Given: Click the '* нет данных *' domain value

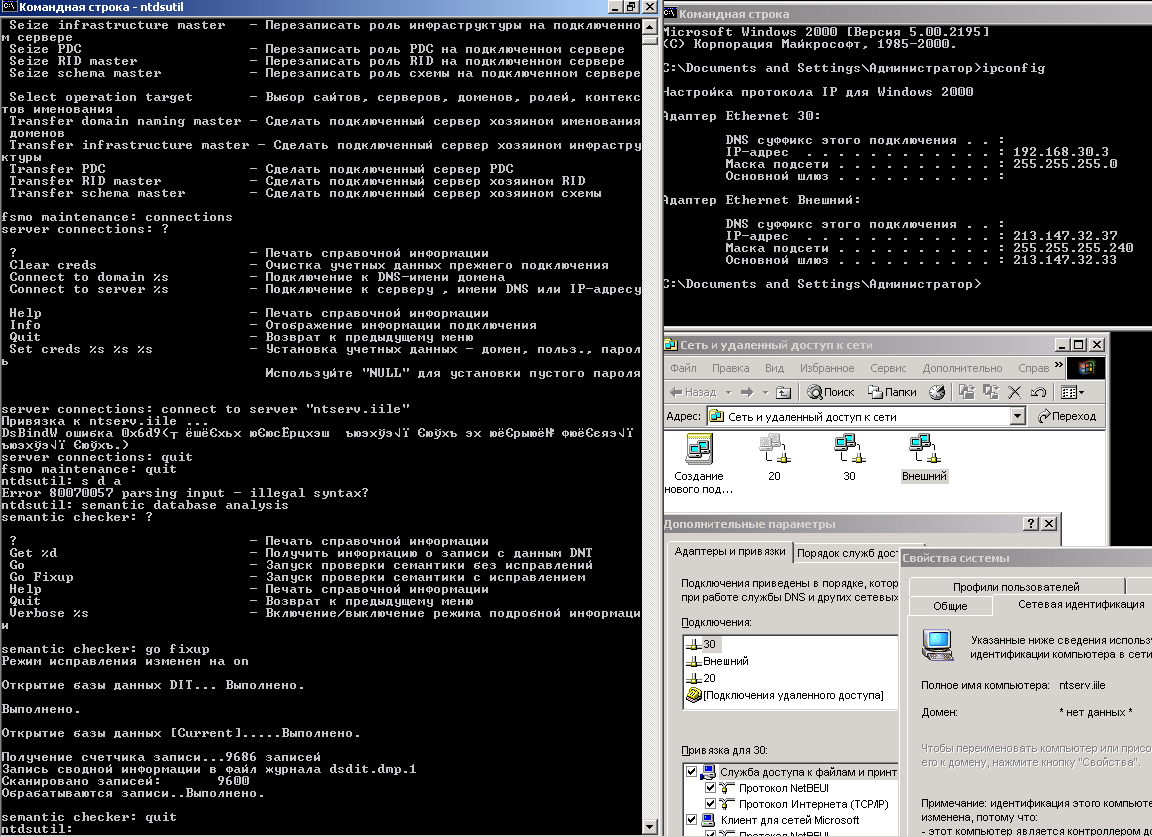Looking at the screenshot, I should 1095,712.
